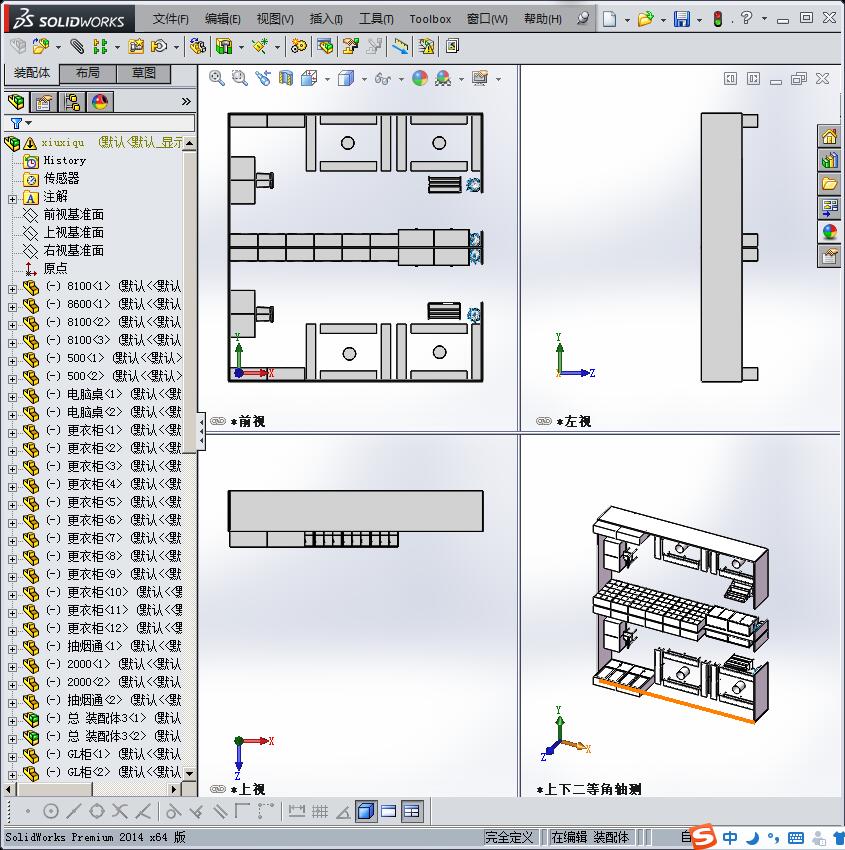
Task: Open the ConfigurationManager tab icon
Action: [72, 102]
